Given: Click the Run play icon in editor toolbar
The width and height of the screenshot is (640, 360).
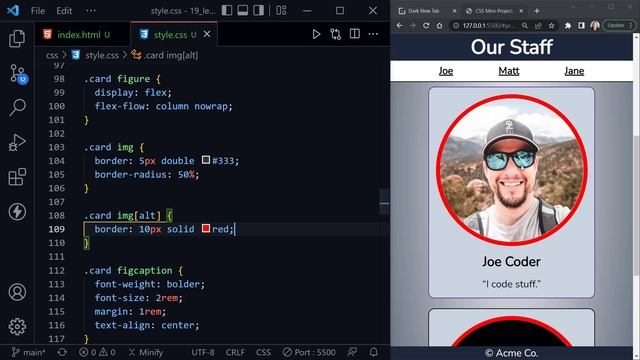Looking at the screenshot, I should pos(316,34).
